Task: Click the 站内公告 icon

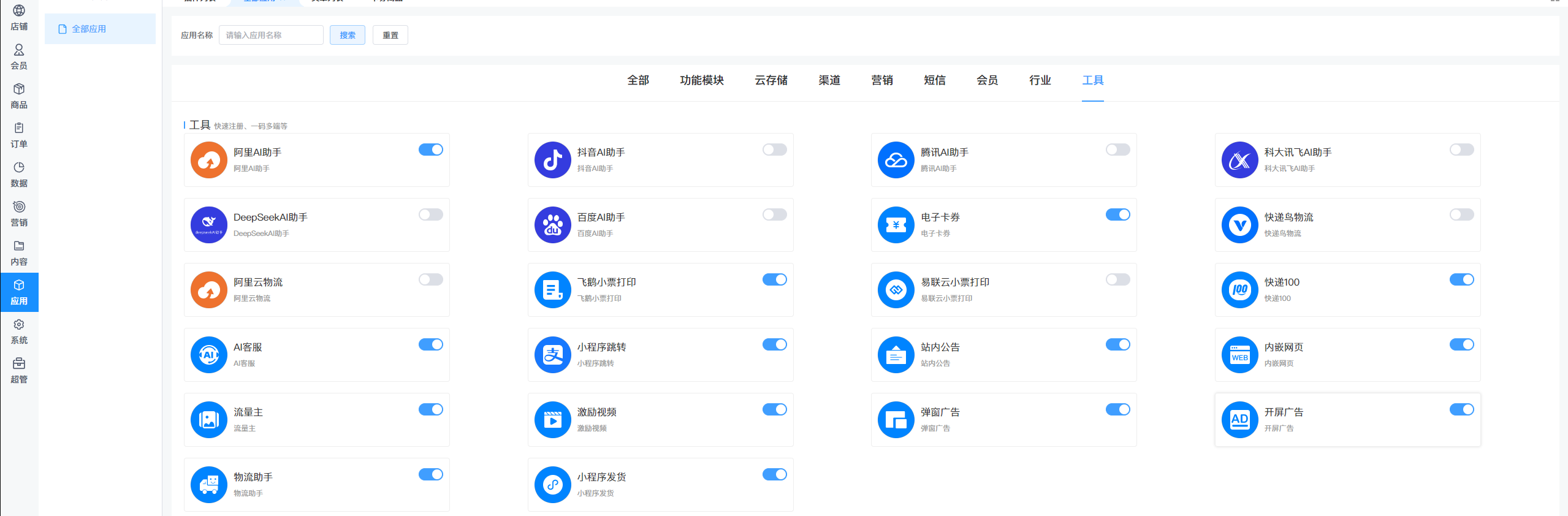Action: pyautogui.click(x=896, y=355)
